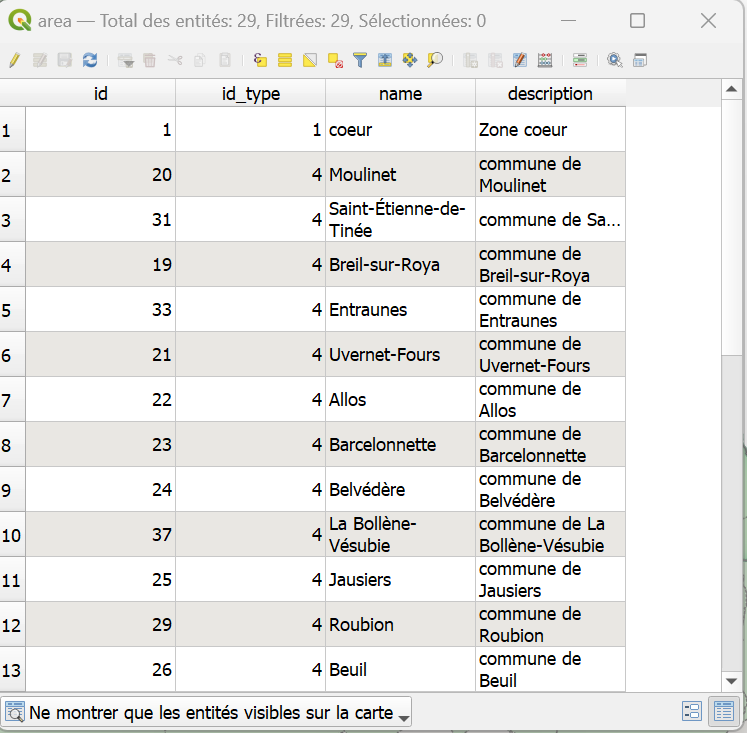Viewport: 747px width, 733px height.
Task: Copy selected rows to clipboard
Action: tap(200, 60)
